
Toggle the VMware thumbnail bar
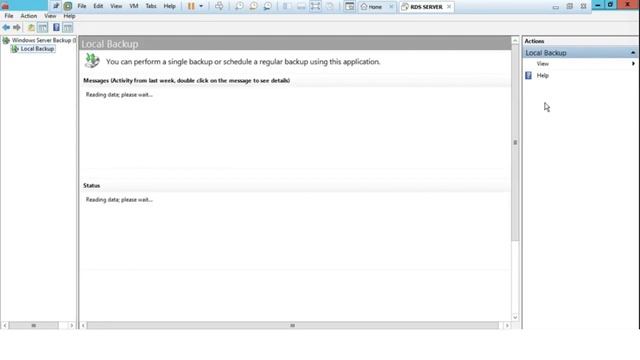point(301,6)
